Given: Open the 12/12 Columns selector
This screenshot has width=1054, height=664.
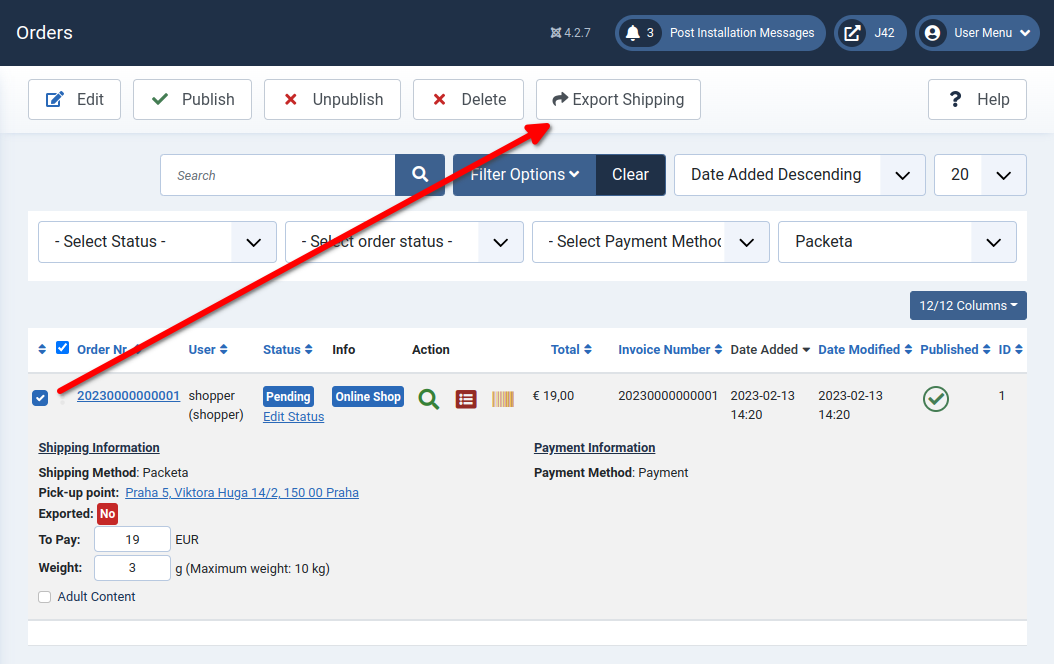Looking at the screenshot, I should 968,305.
